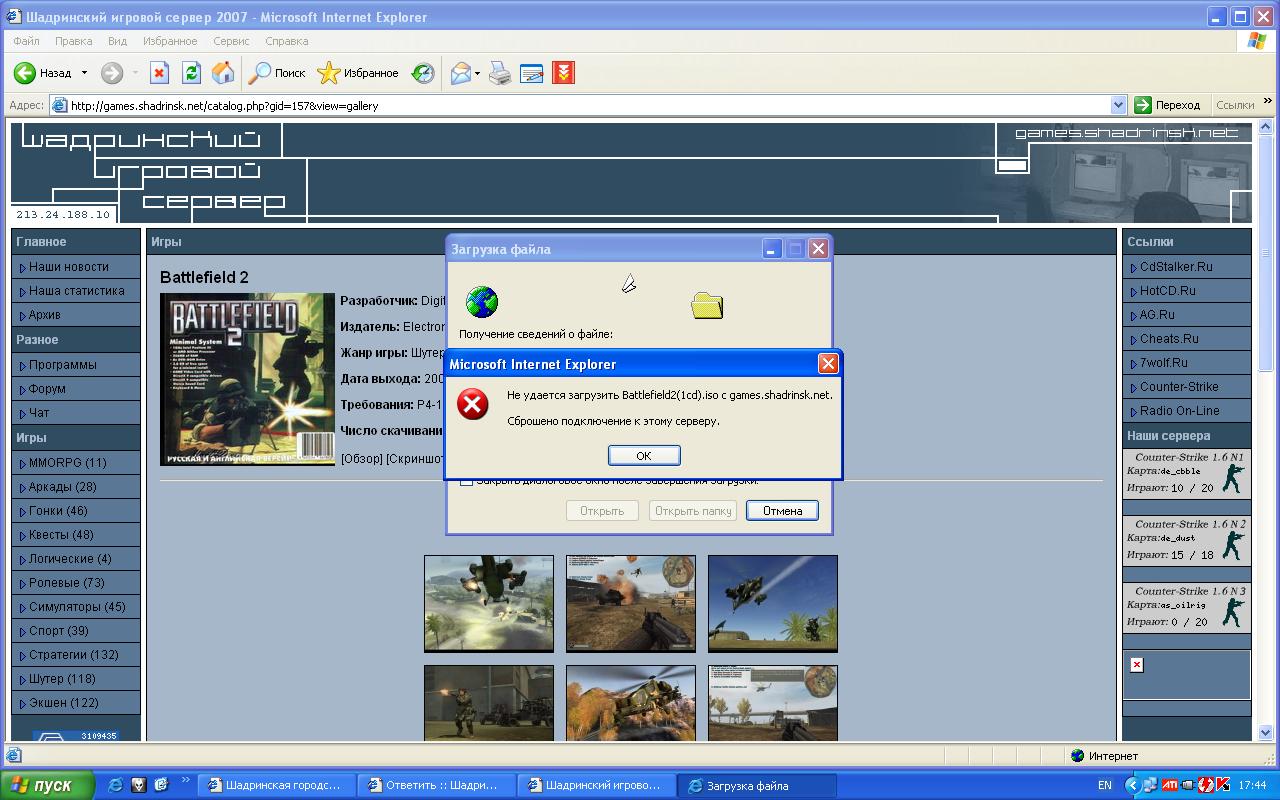Click the Kaspersky K tray icon

[x=1222, y=785]
